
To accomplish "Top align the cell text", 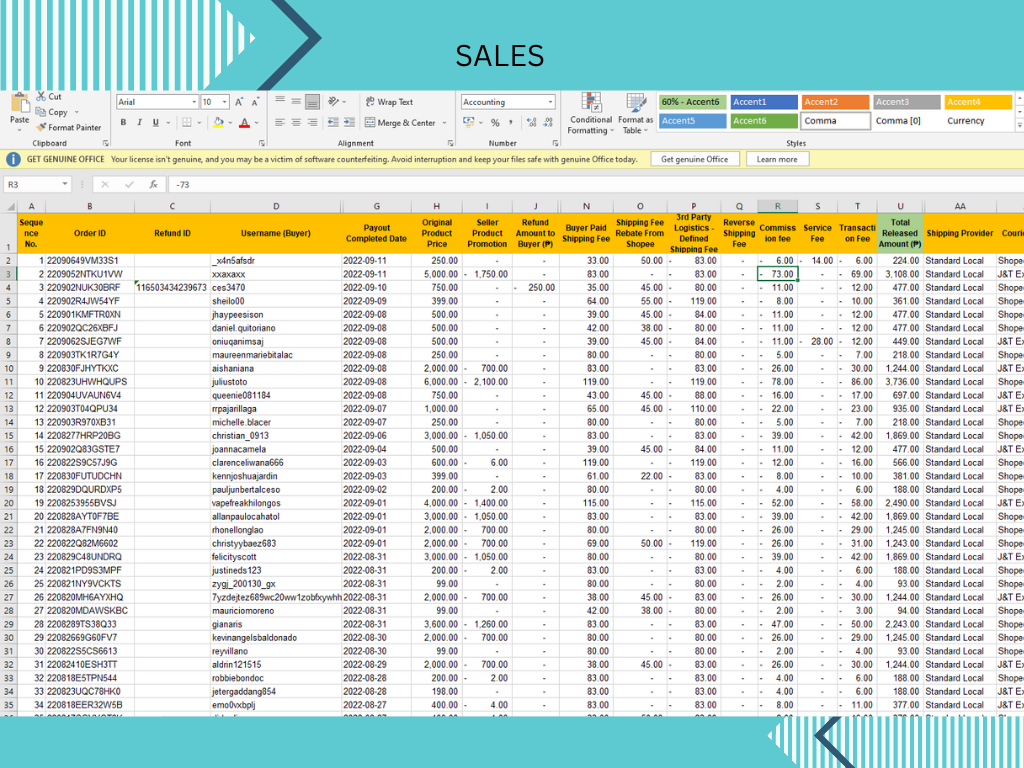I will (280, 101).
